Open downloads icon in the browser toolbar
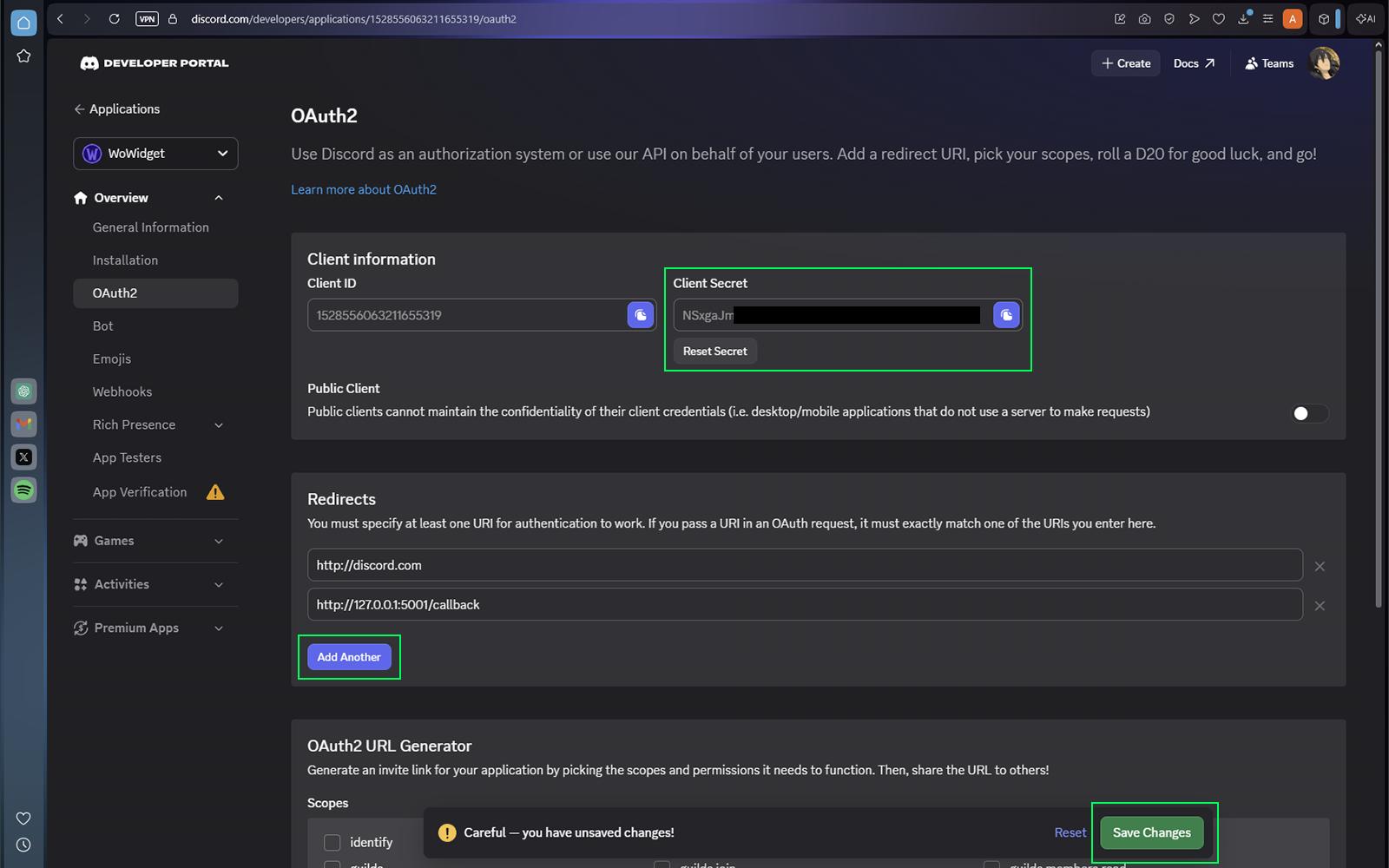 1244,18
